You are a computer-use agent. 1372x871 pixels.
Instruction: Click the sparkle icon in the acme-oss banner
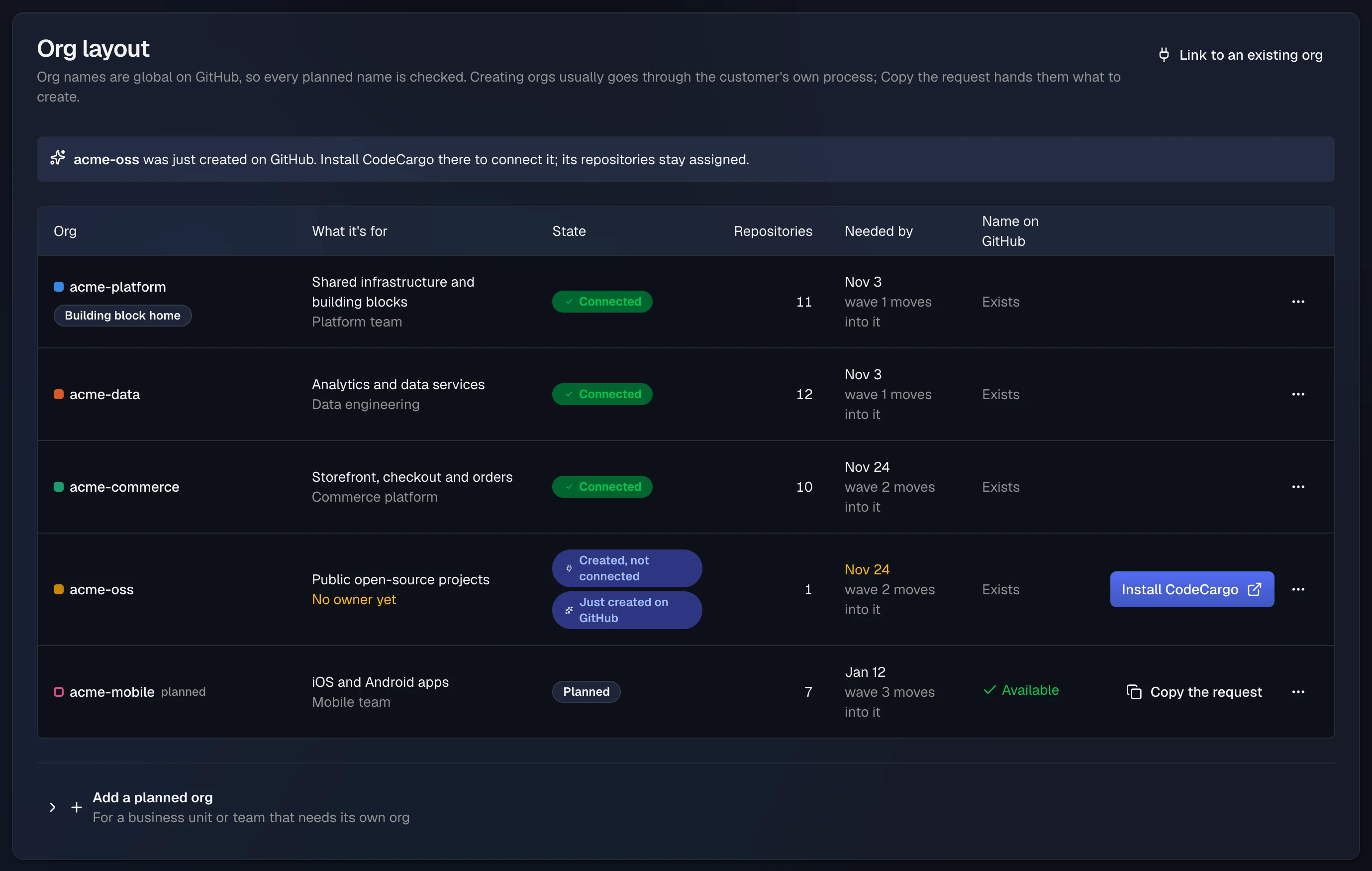click(x=58, y=157)
